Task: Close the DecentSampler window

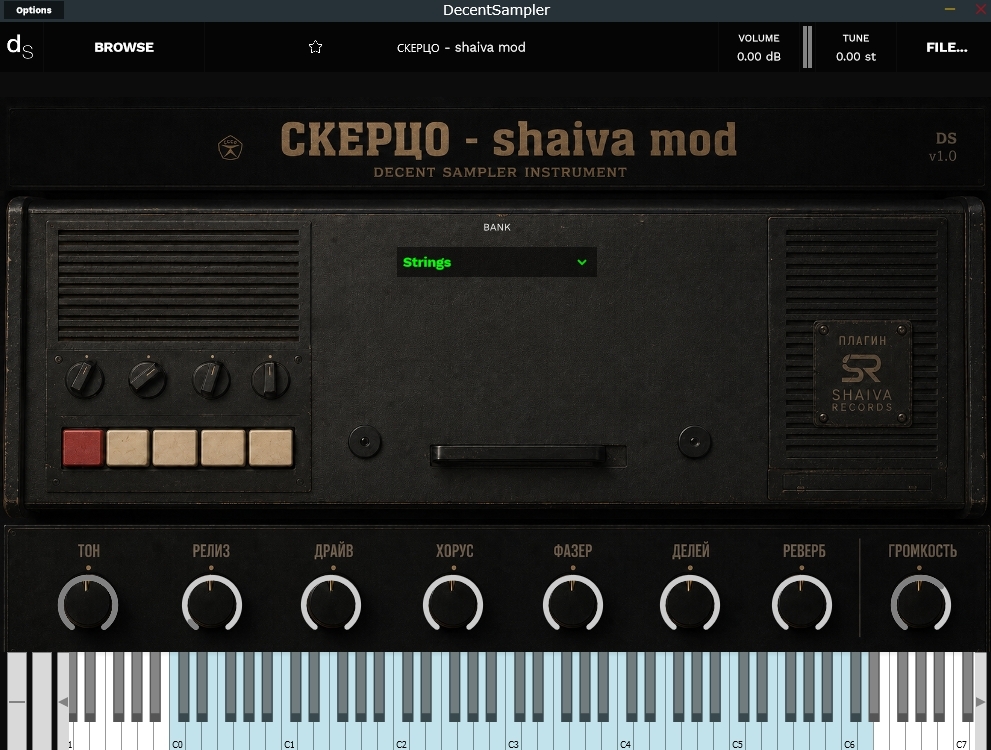Action: [x=981, y=9]
